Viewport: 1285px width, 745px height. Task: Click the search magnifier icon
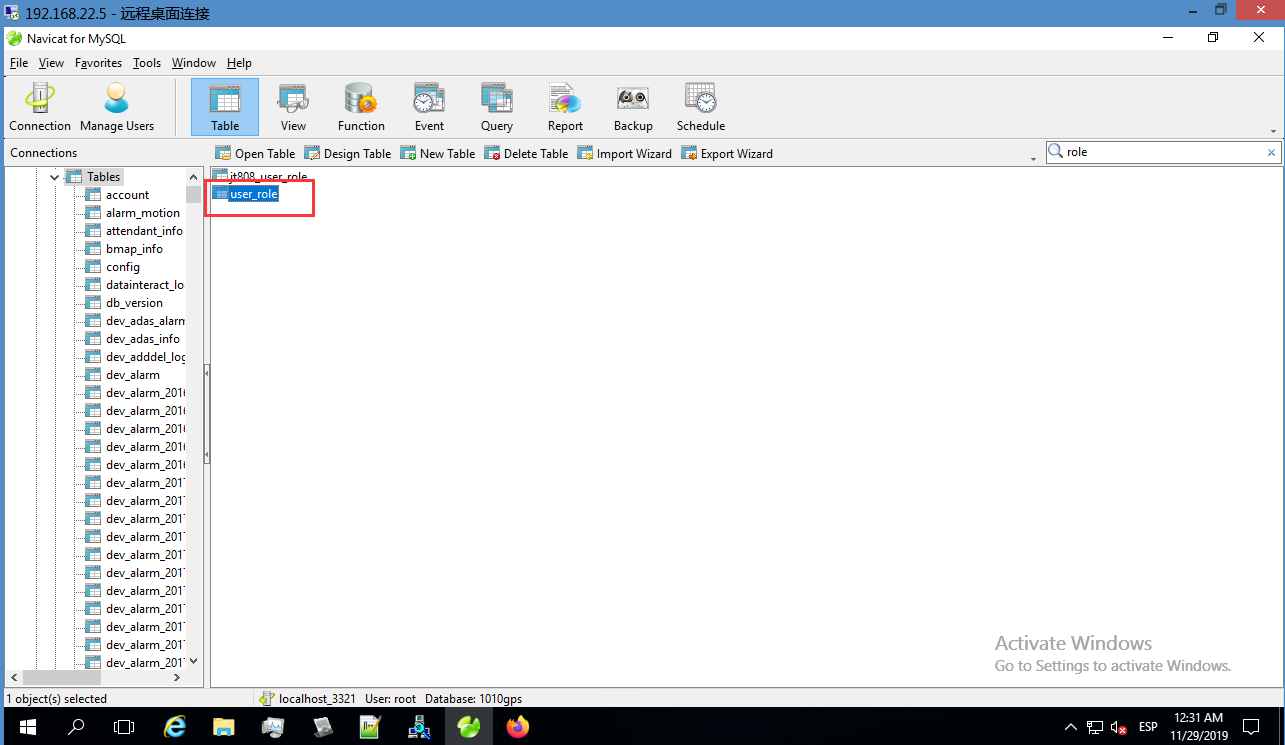[x=1056, y=152]
